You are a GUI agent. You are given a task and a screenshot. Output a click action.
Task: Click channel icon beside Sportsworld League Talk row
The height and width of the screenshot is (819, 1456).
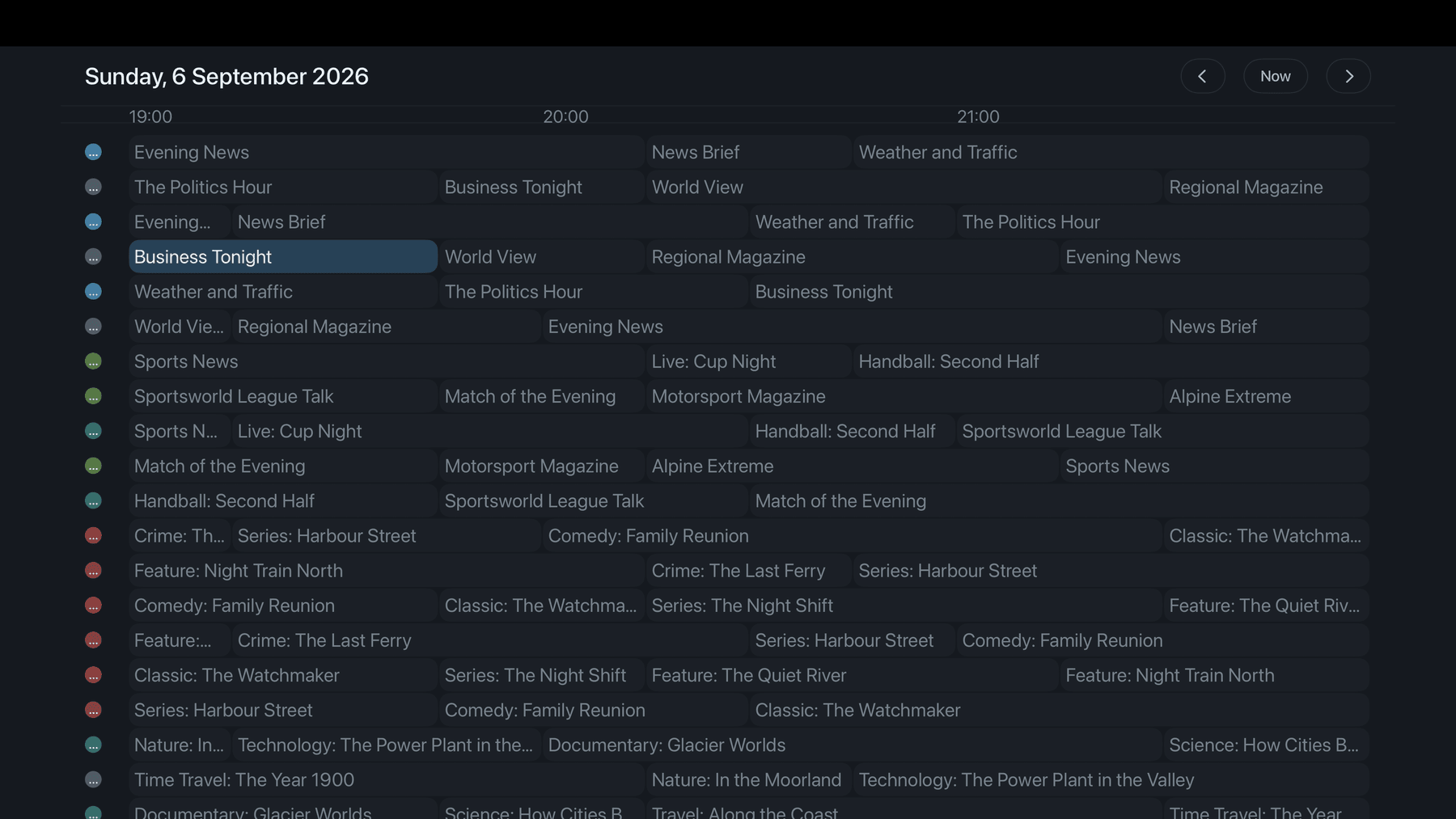click(x=93, y=396)
